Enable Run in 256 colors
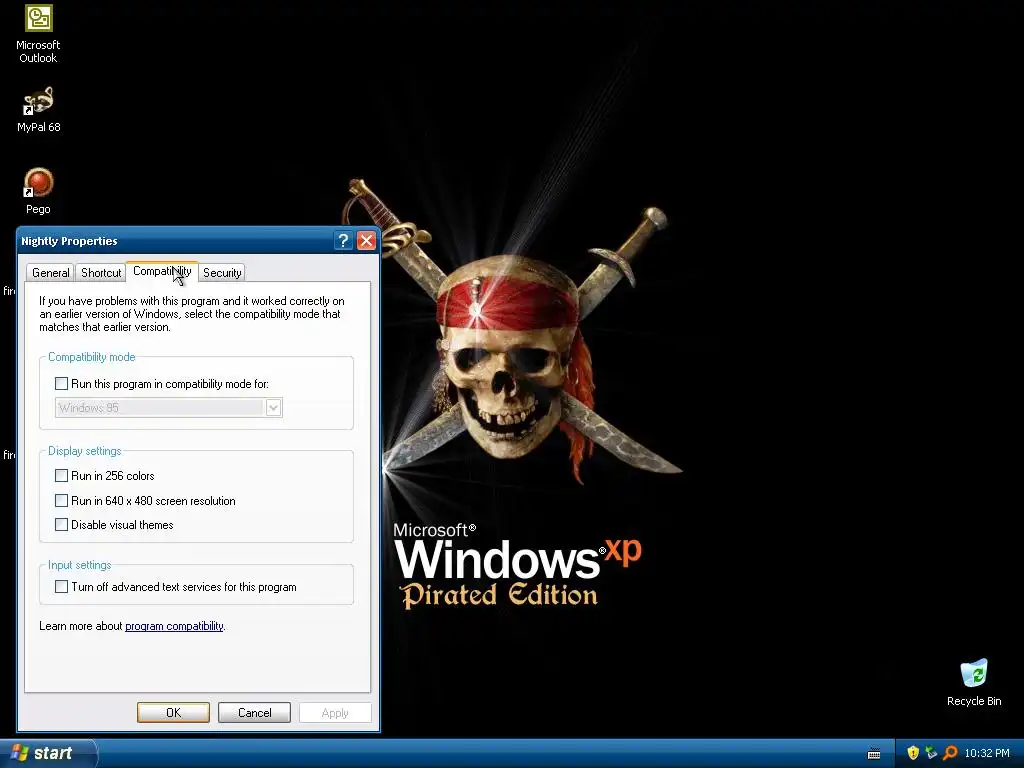This screenshot has height=768, width=1024. 61,475
